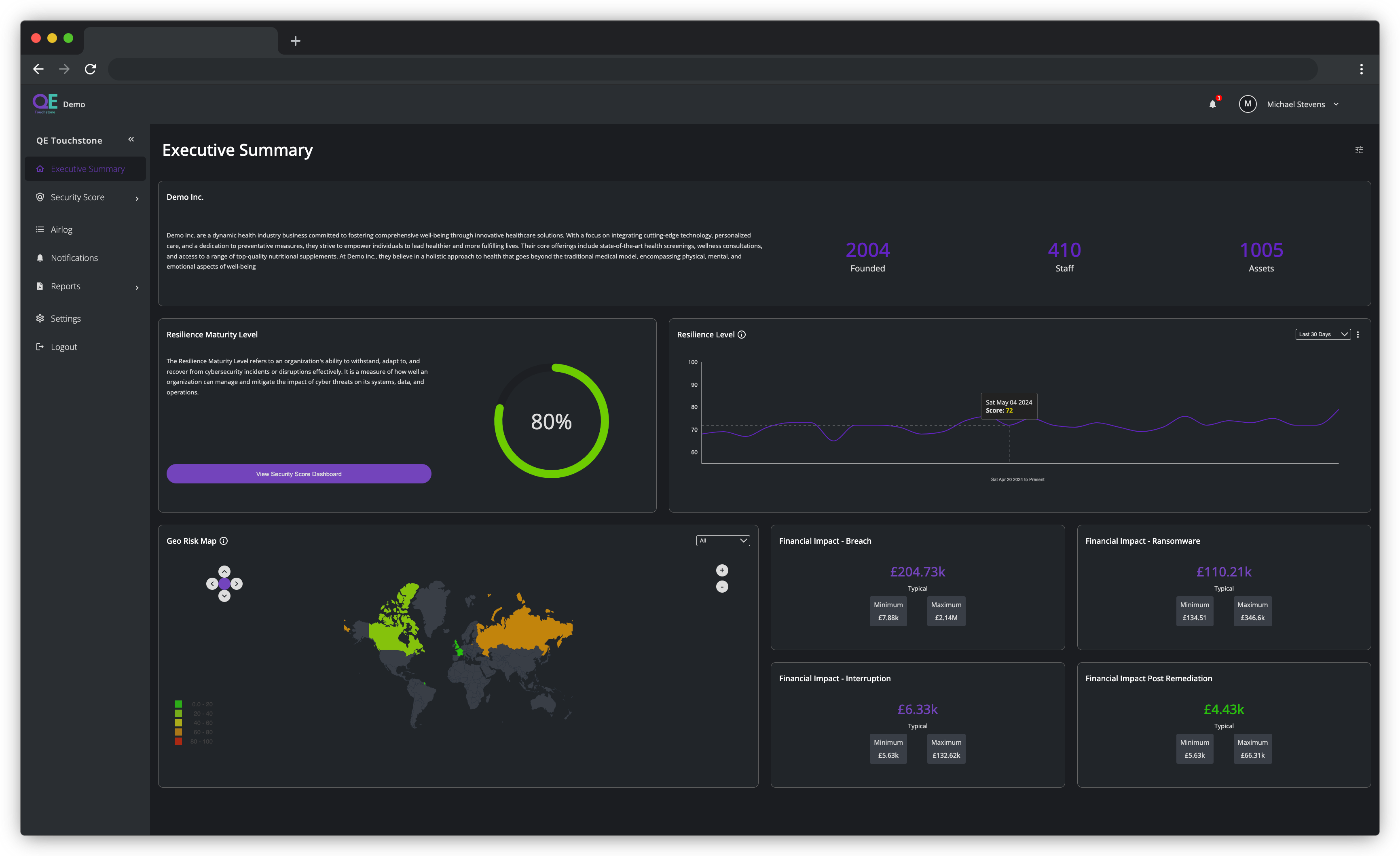This screenshot has height=856, width=1400.
Task: Click View Security Score Dashboard button
Action: coord(299,474)
